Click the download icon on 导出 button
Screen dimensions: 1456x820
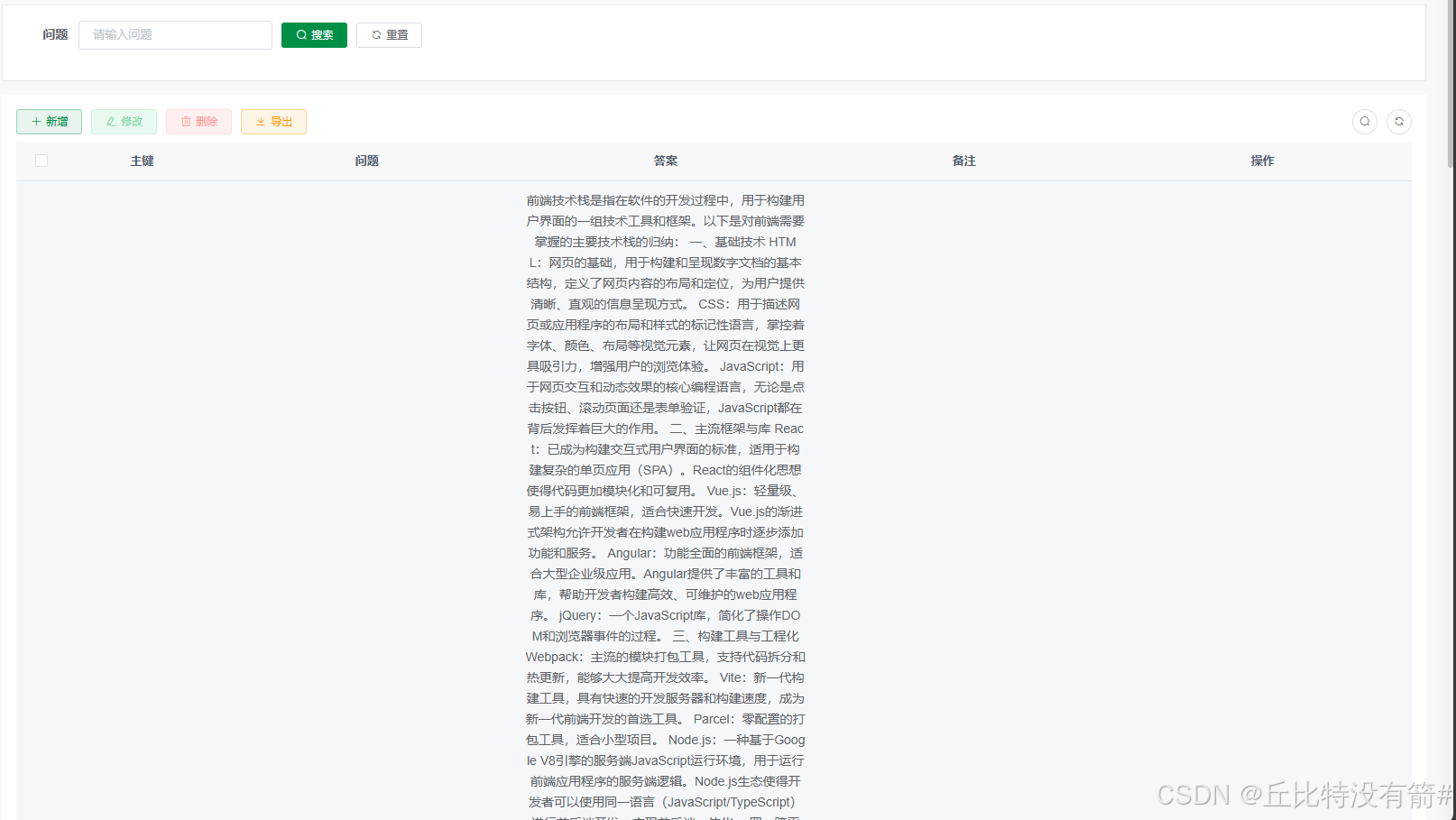pyautogui.click(x=259, y=121)
